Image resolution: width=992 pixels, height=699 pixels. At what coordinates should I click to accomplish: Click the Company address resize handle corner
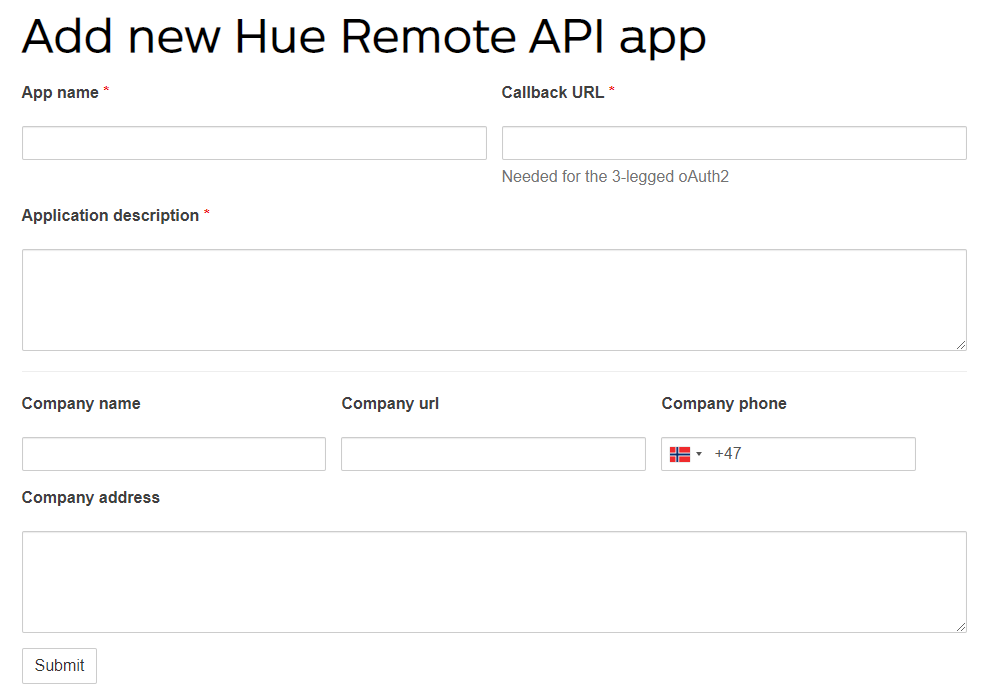click(961, 627)
